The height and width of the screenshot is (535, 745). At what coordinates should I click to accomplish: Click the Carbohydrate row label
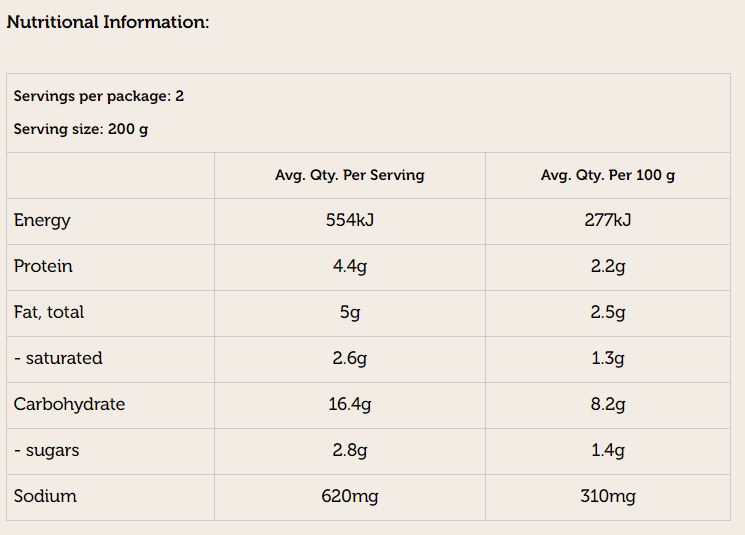[69, 404]
